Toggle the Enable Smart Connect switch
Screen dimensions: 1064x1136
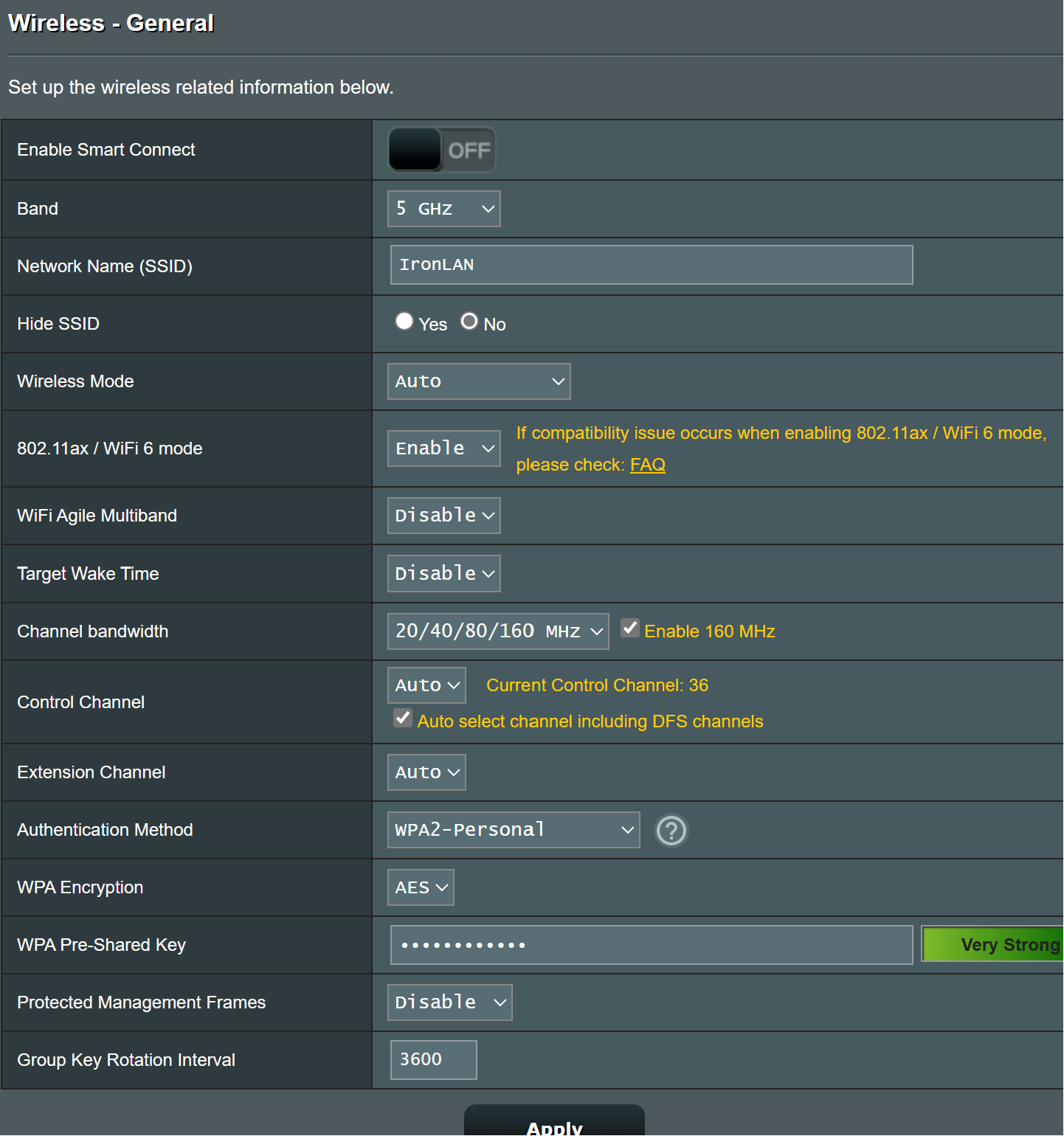(x=441, y=150)
